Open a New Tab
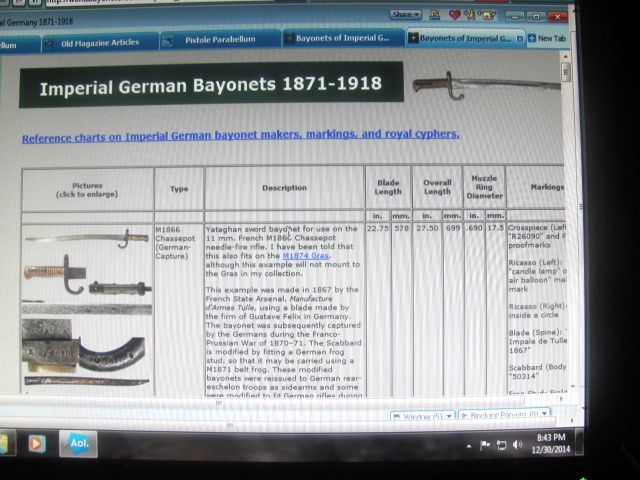 click(x=547, y=38)
